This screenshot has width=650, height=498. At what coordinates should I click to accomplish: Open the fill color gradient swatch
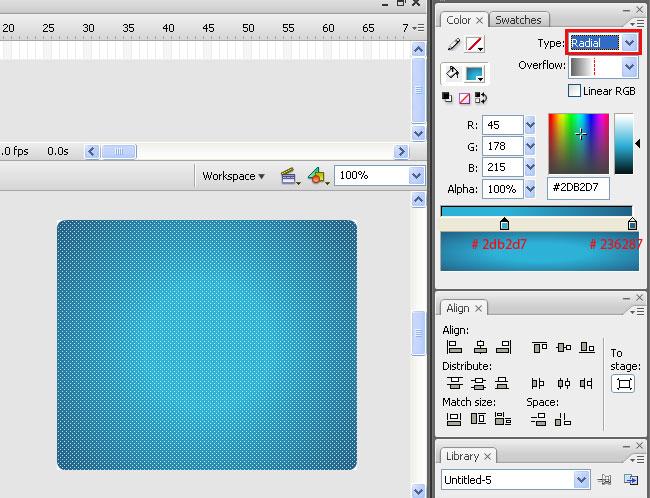[475, 74]
